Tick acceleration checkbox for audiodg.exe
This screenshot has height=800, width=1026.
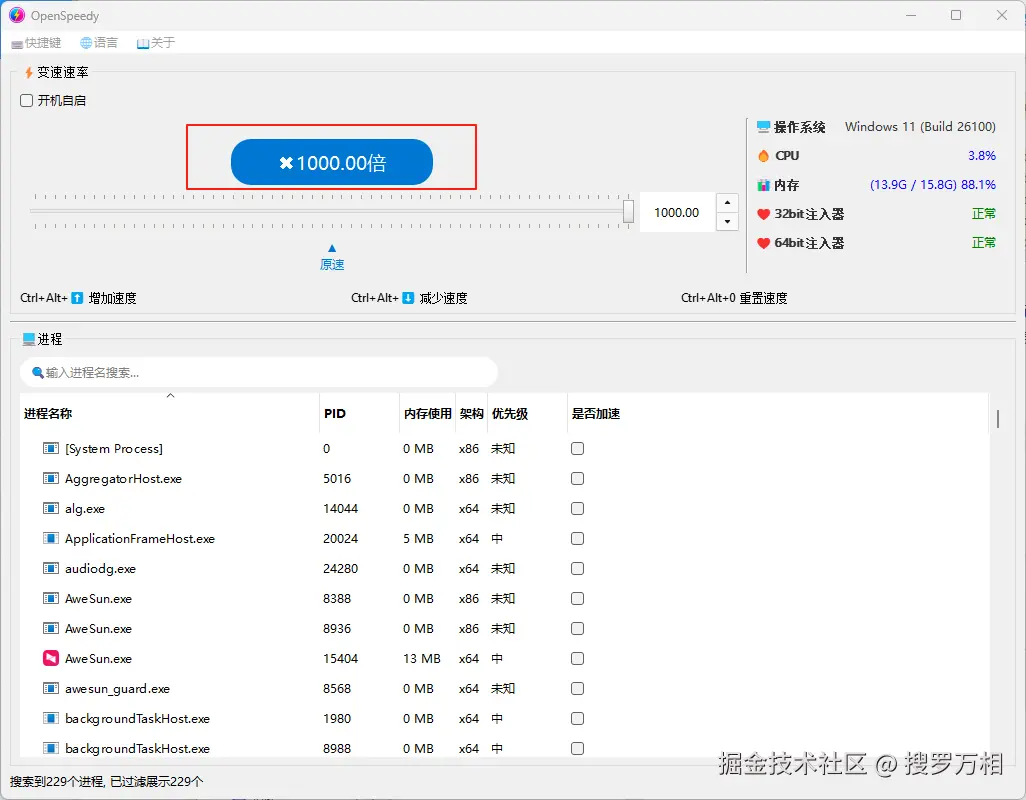coord(577,568)
